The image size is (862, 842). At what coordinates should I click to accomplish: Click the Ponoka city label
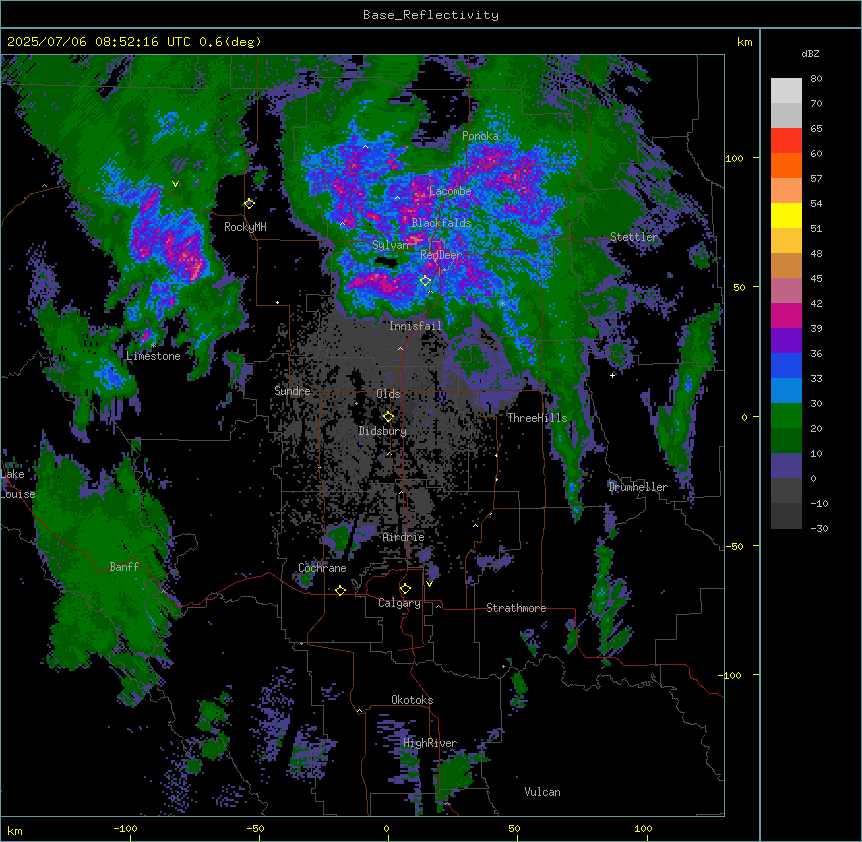click(x=480, y=136)
